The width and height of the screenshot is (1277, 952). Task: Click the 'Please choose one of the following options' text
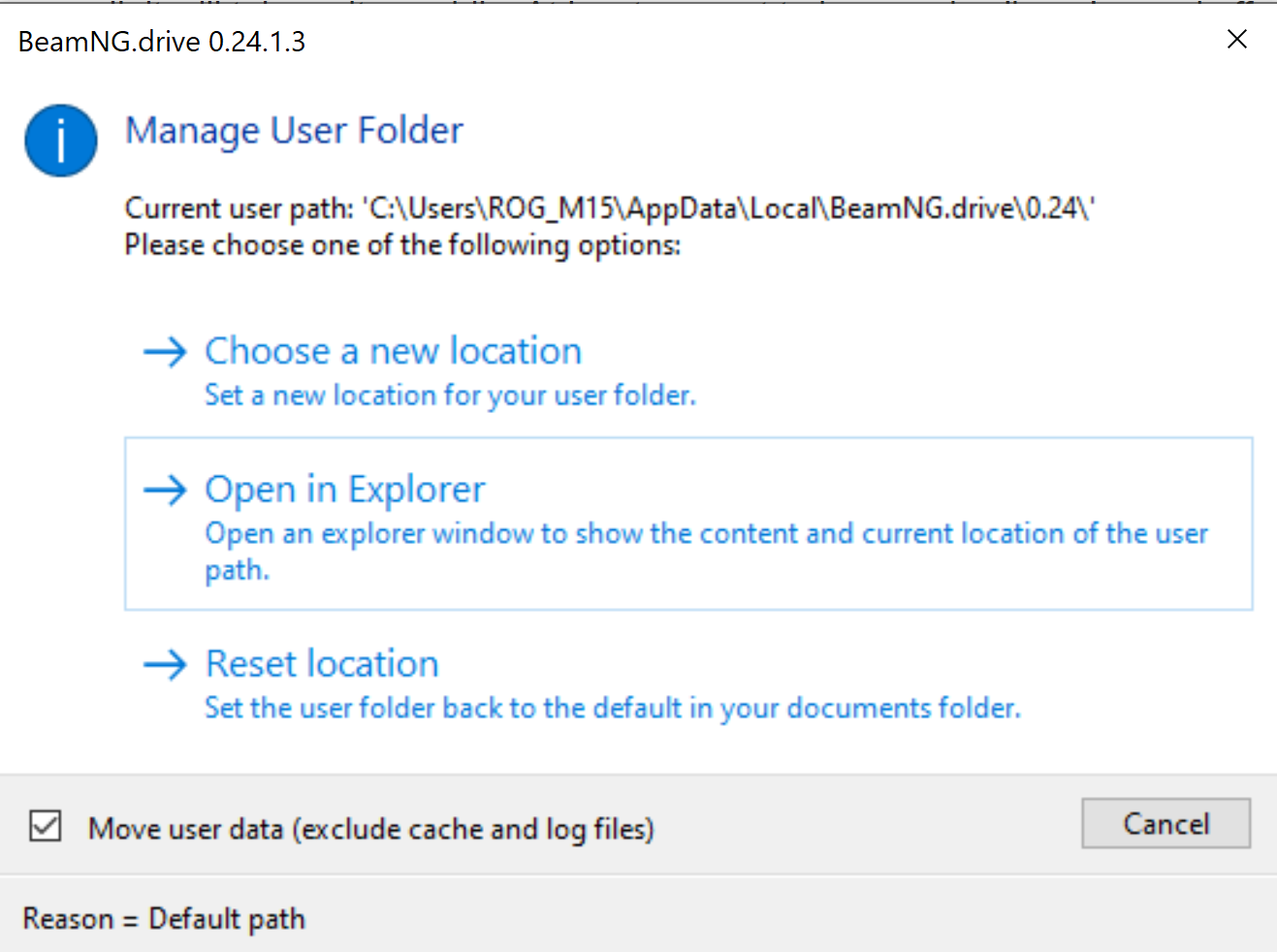point(402,245)
